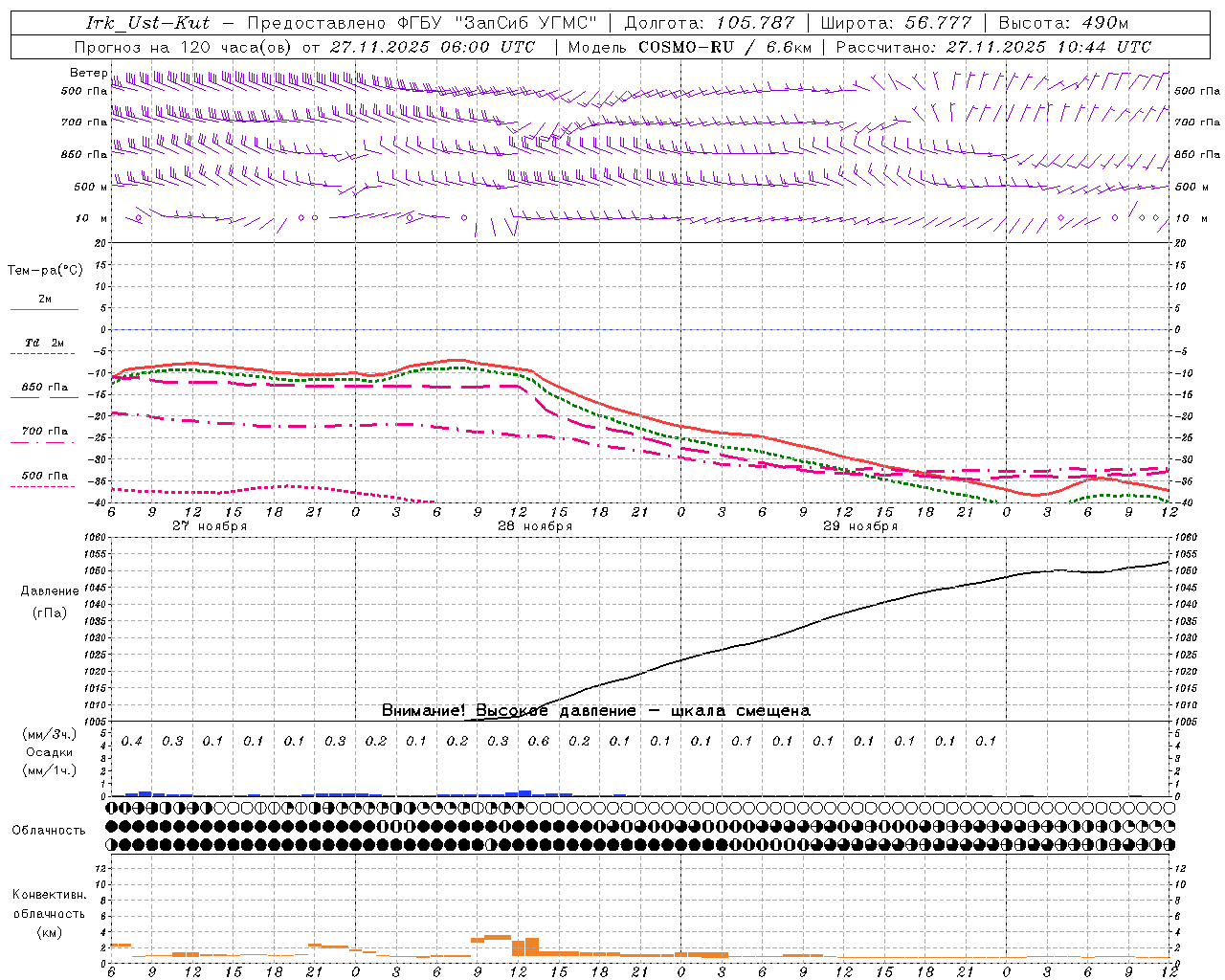Select the Тем-ра(°C) axis title

[x=45, y=271]
